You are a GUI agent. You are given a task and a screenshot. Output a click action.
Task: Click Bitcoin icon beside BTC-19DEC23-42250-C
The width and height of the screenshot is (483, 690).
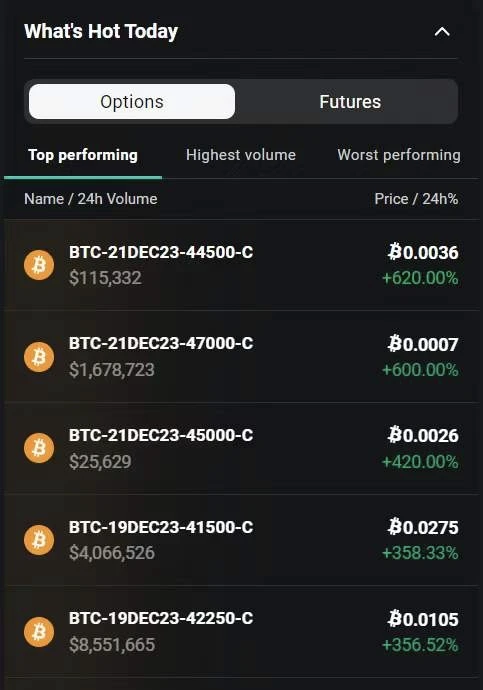click(39, 631)
